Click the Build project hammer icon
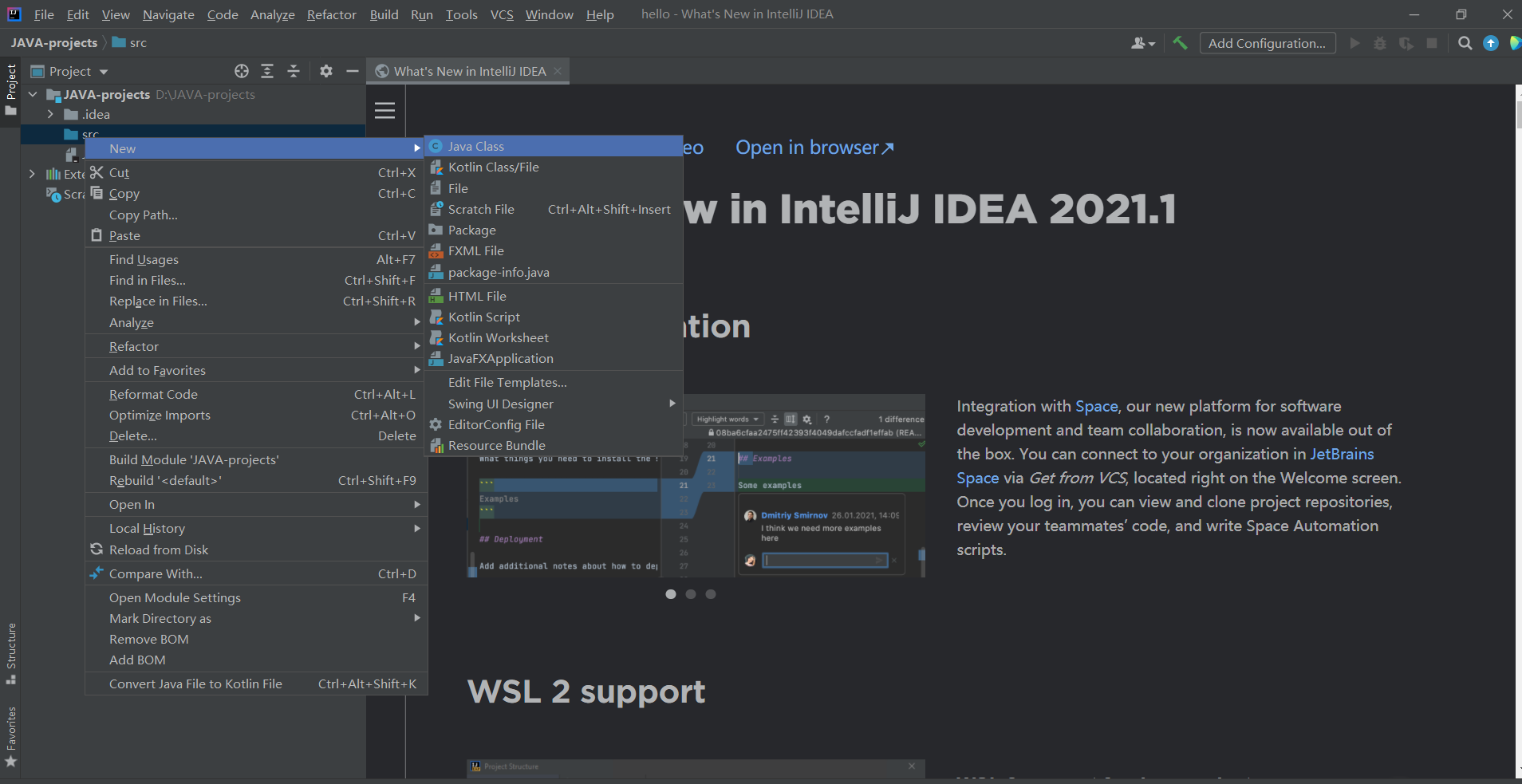 click(x=1180, y=43)
